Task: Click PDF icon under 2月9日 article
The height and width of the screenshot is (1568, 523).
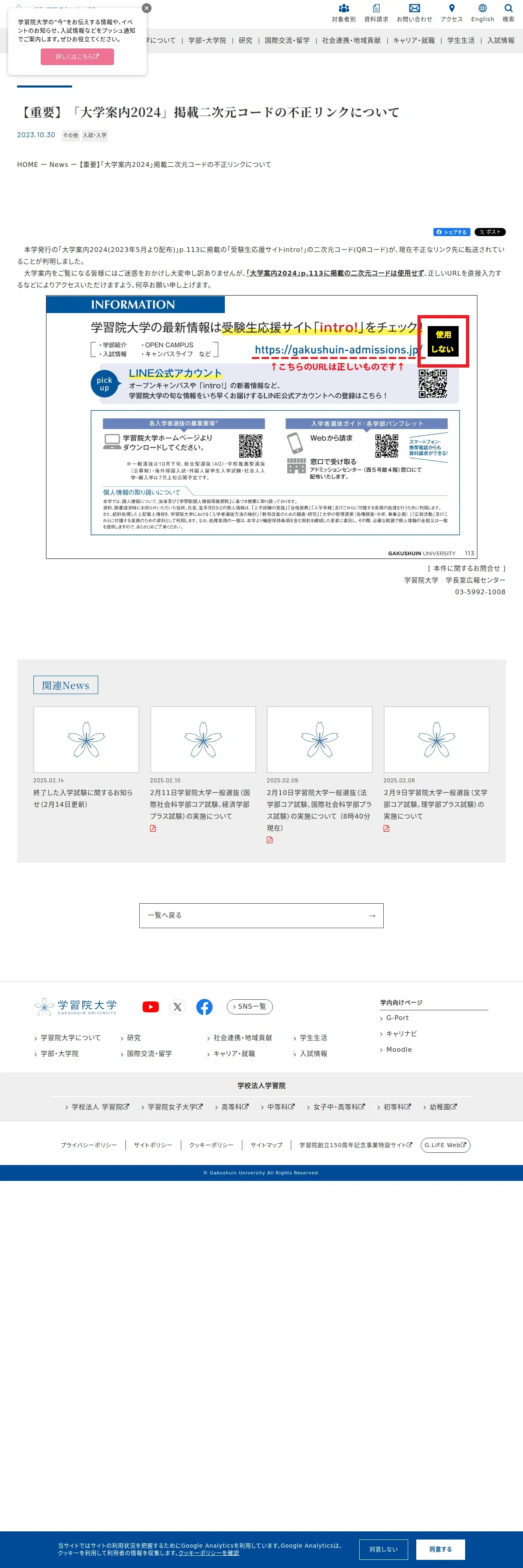Action: [387, 828]
